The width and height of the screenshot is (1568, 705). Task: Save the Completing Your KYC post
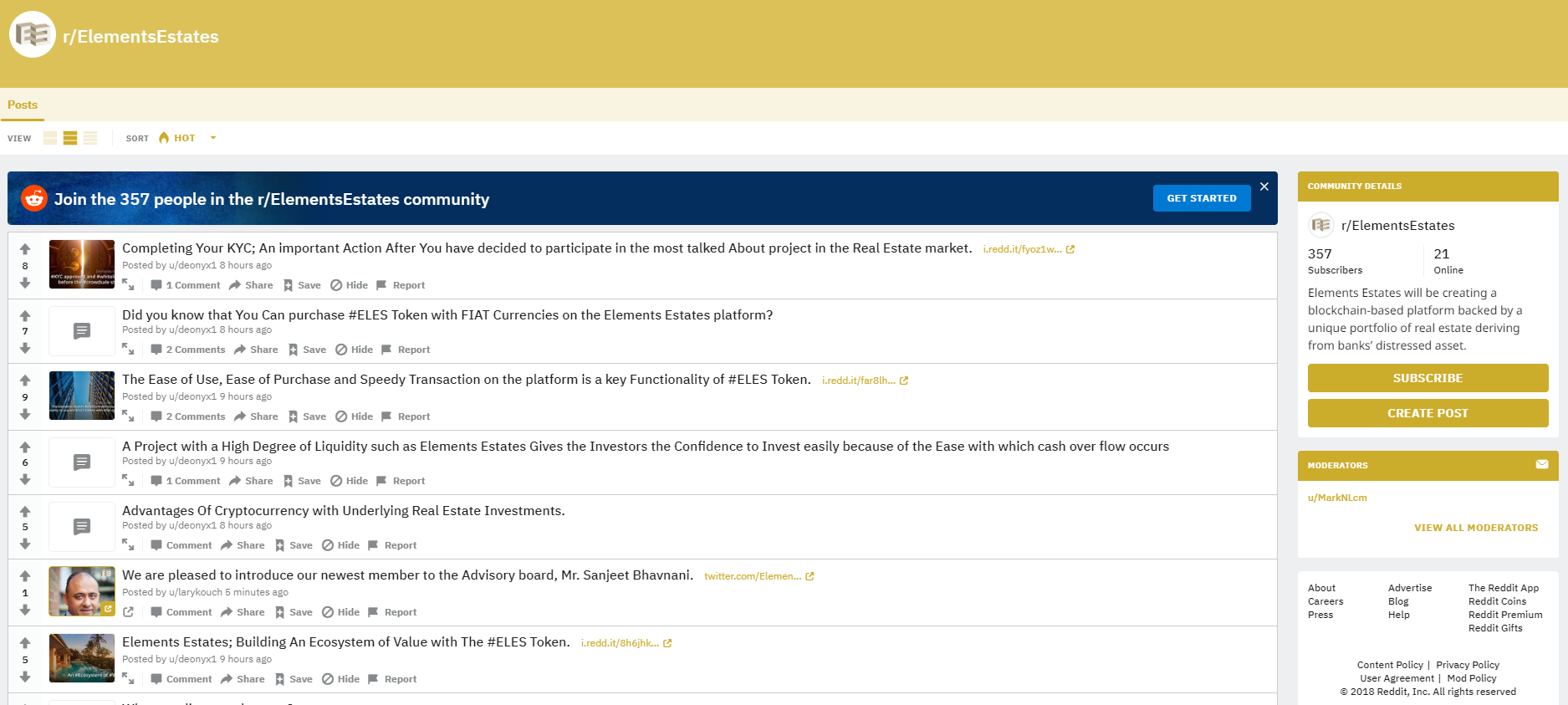302,285
